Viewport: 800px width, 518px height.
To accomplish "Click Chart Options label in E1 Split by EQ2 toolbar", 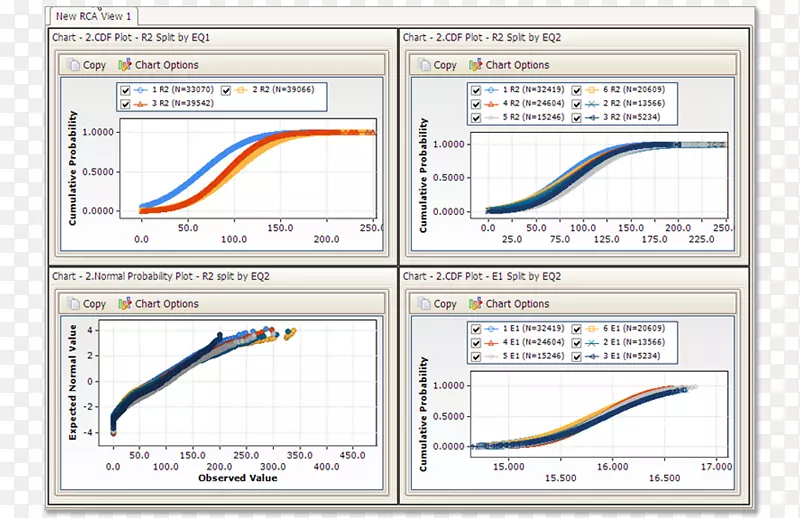I will pos(517,304).
